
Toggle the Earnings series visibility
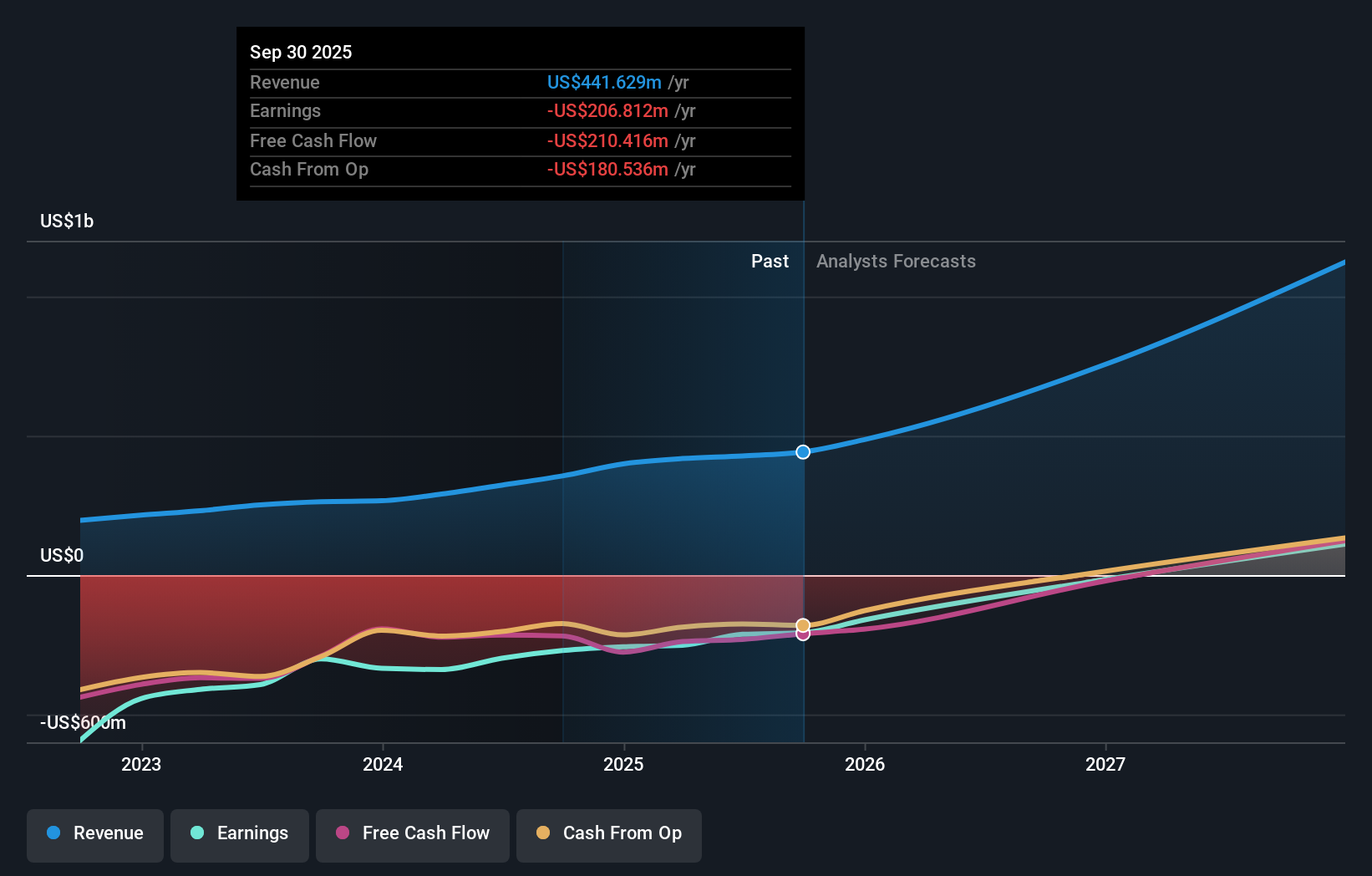pyautogui.click(x=239, y=833)
